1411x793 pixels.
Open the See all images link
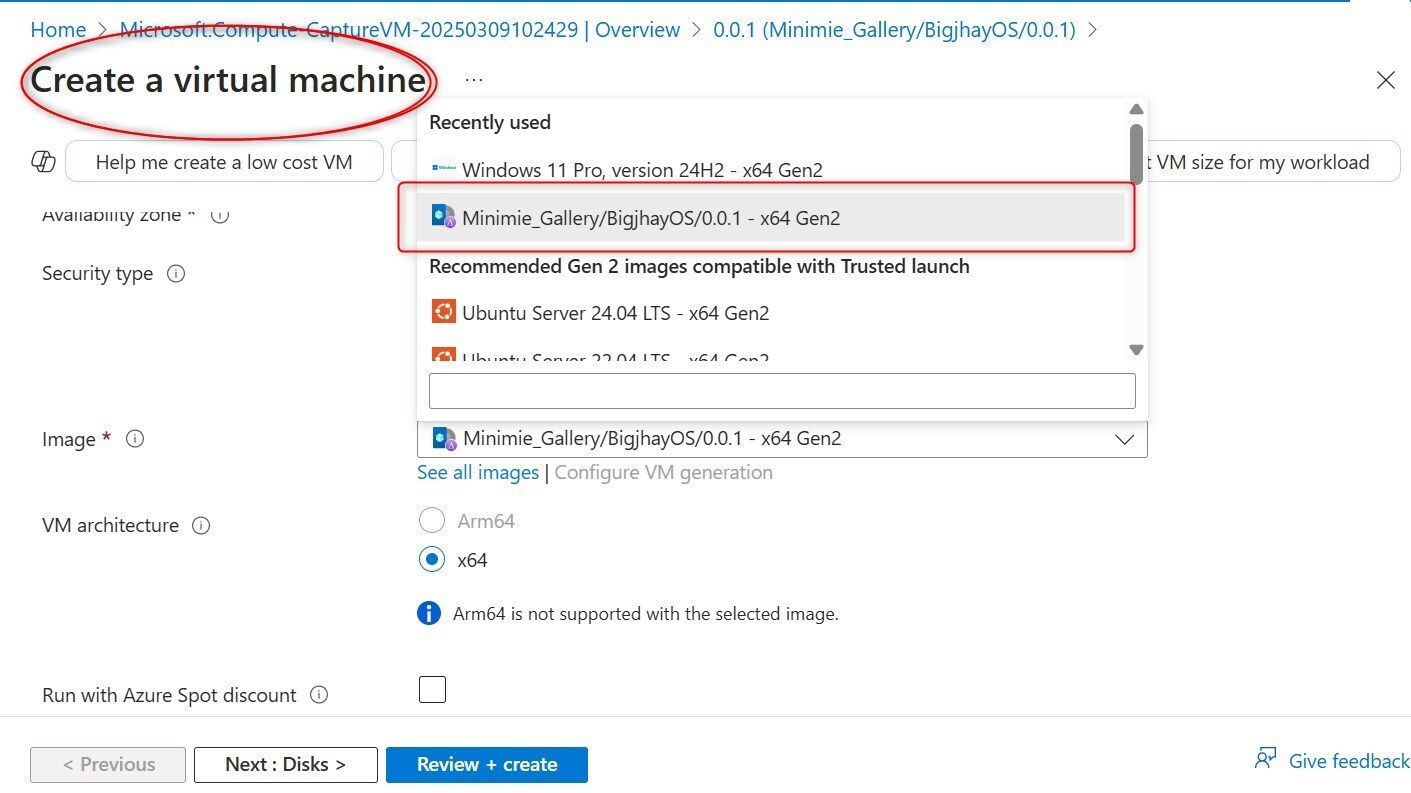point(478,472)
